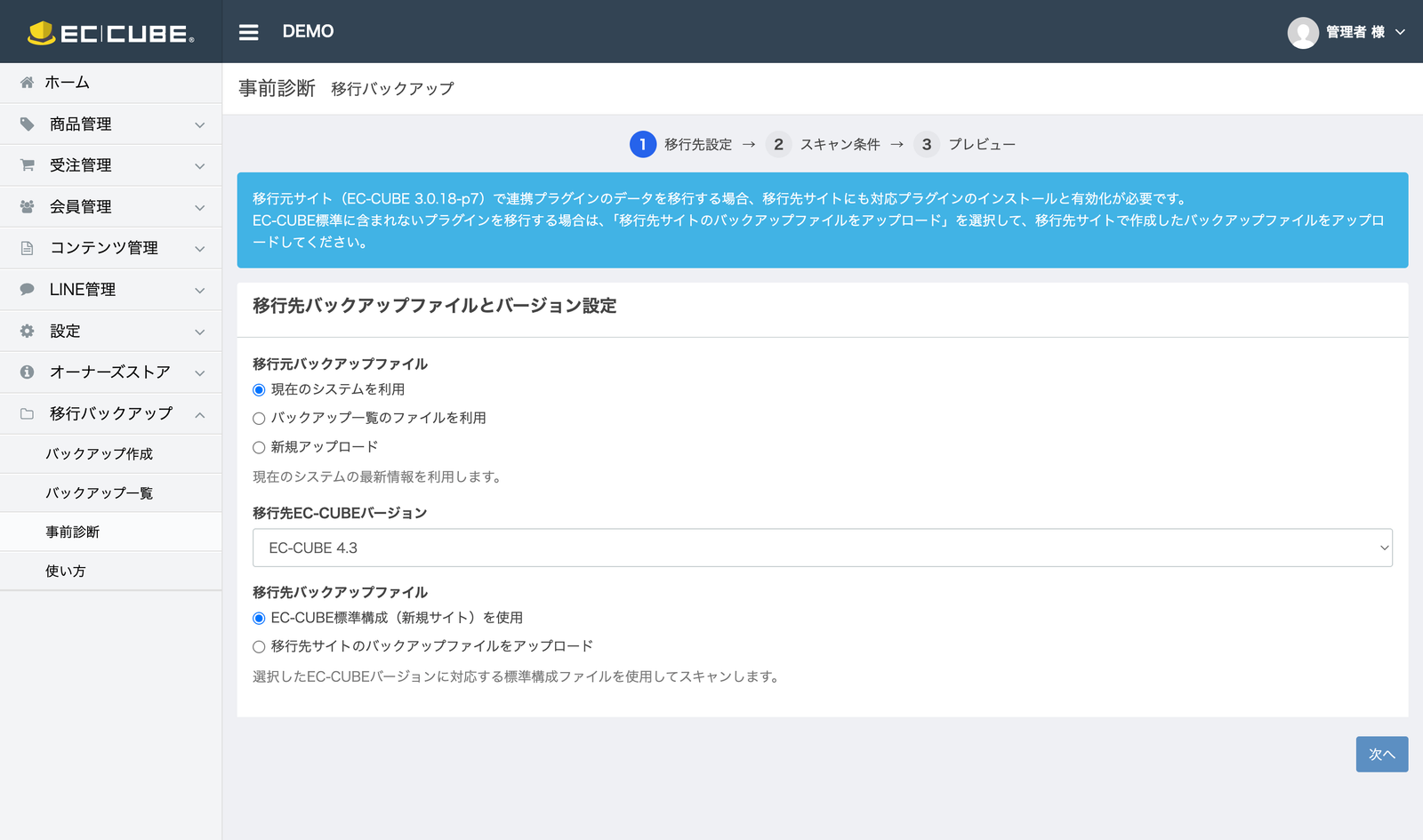Click step 3 プレビュー
This screenshot has height=840, width=1423.
(964, 144)
